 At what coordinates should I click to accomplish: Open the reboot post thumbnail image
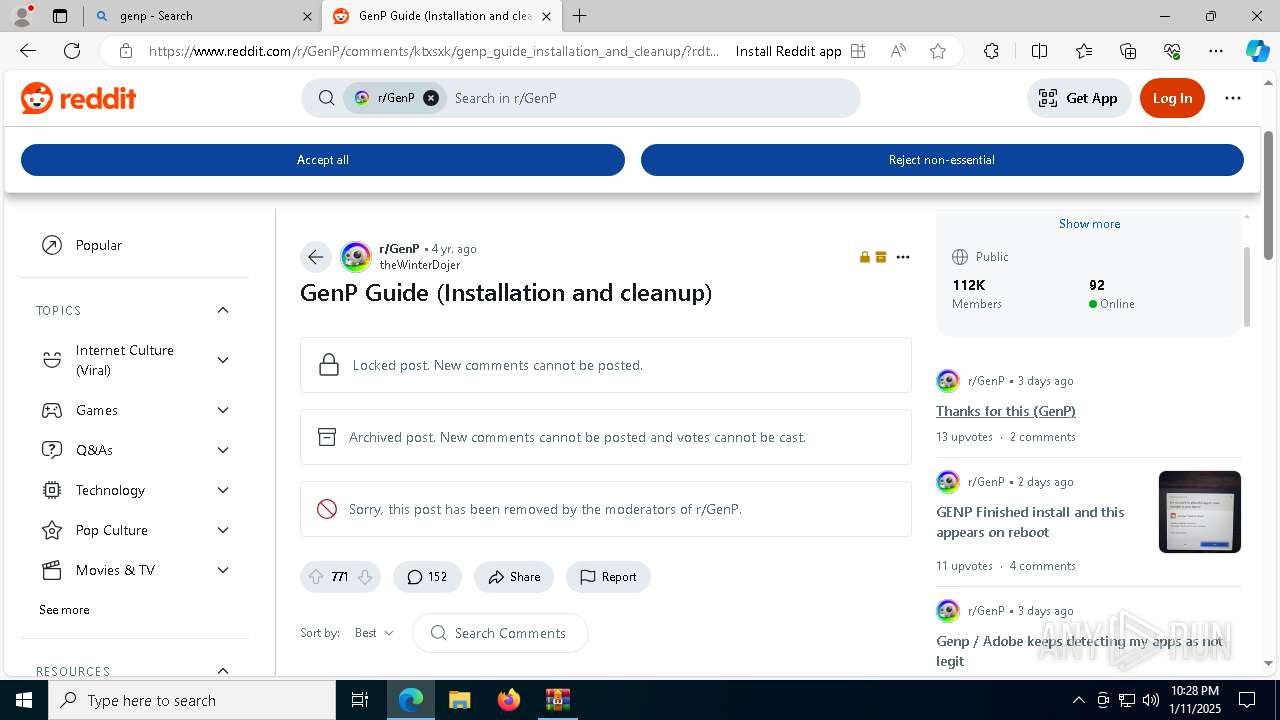click(1200, 512)
